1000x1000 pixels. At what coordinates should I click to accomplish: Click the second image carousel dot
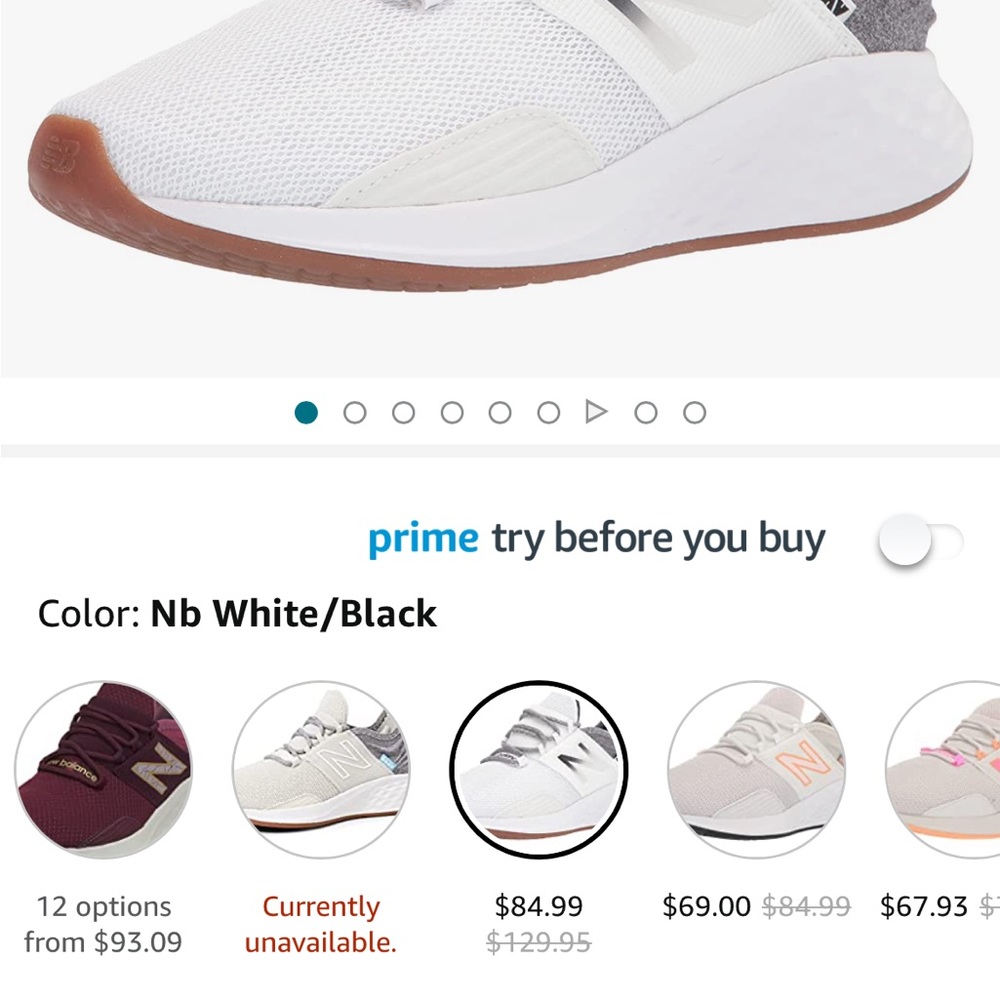355,411
